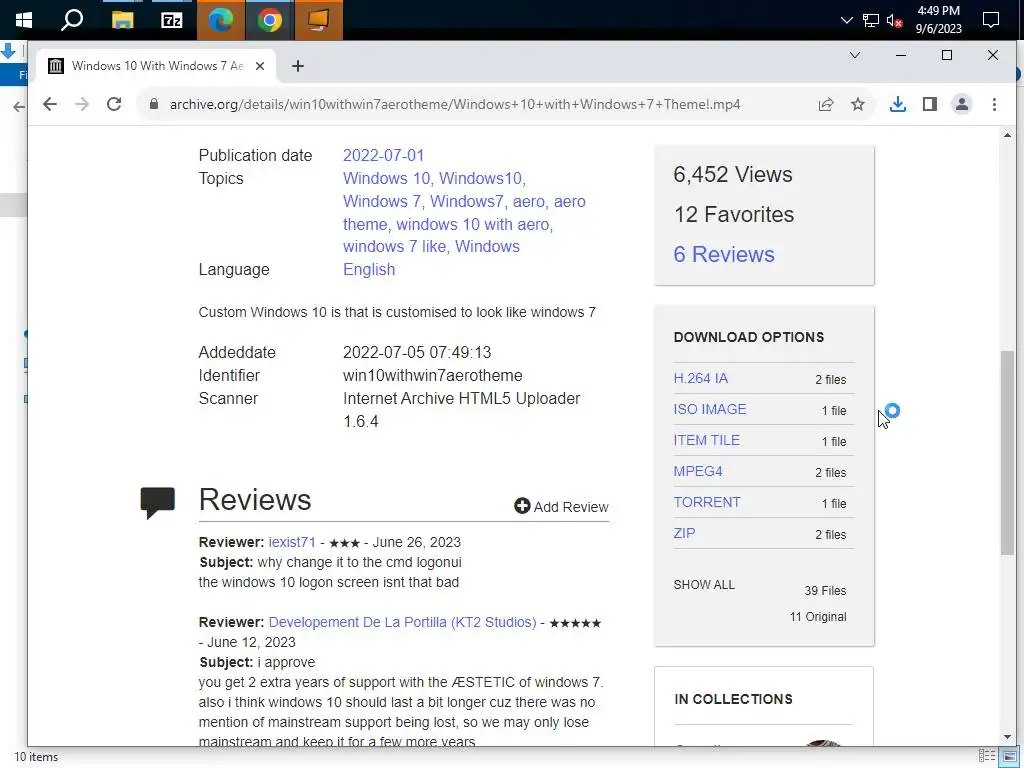Open the English language link
The width and height of the screenshot is (1024, 768).
[x=369, y=270]
